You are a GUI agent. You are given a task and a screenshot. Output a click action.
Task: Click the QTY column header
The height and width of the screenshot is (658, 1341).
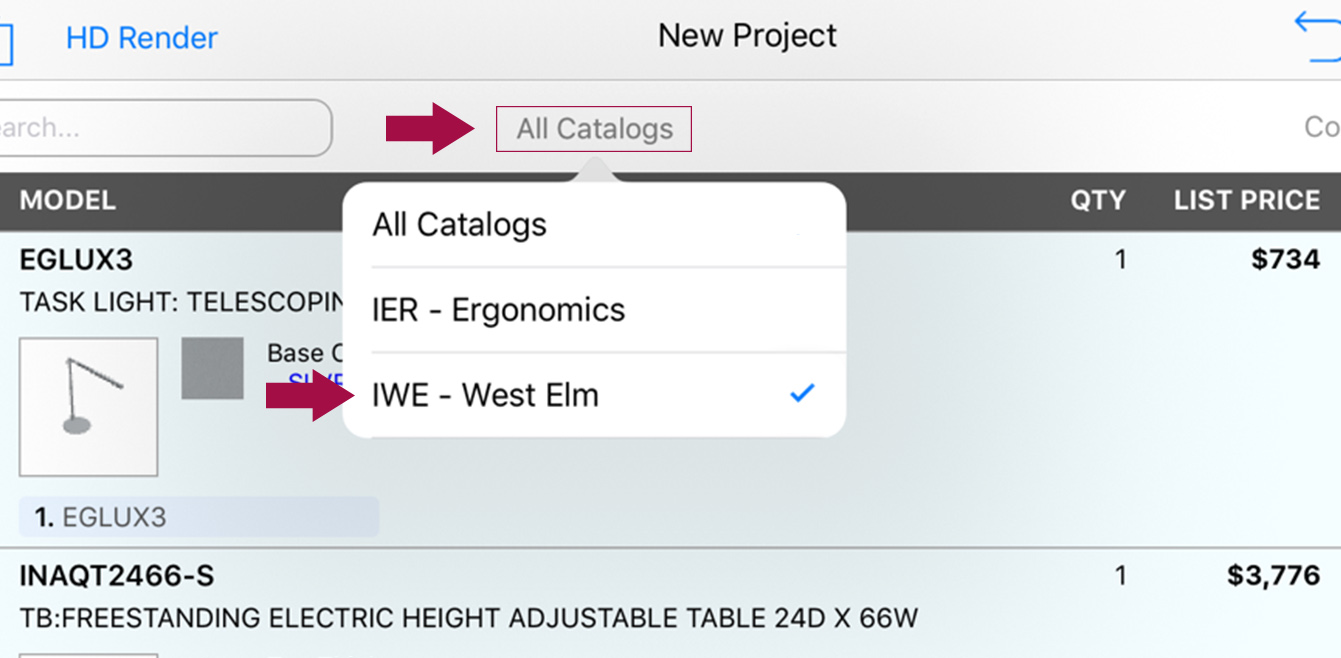tap(1098, 200)
